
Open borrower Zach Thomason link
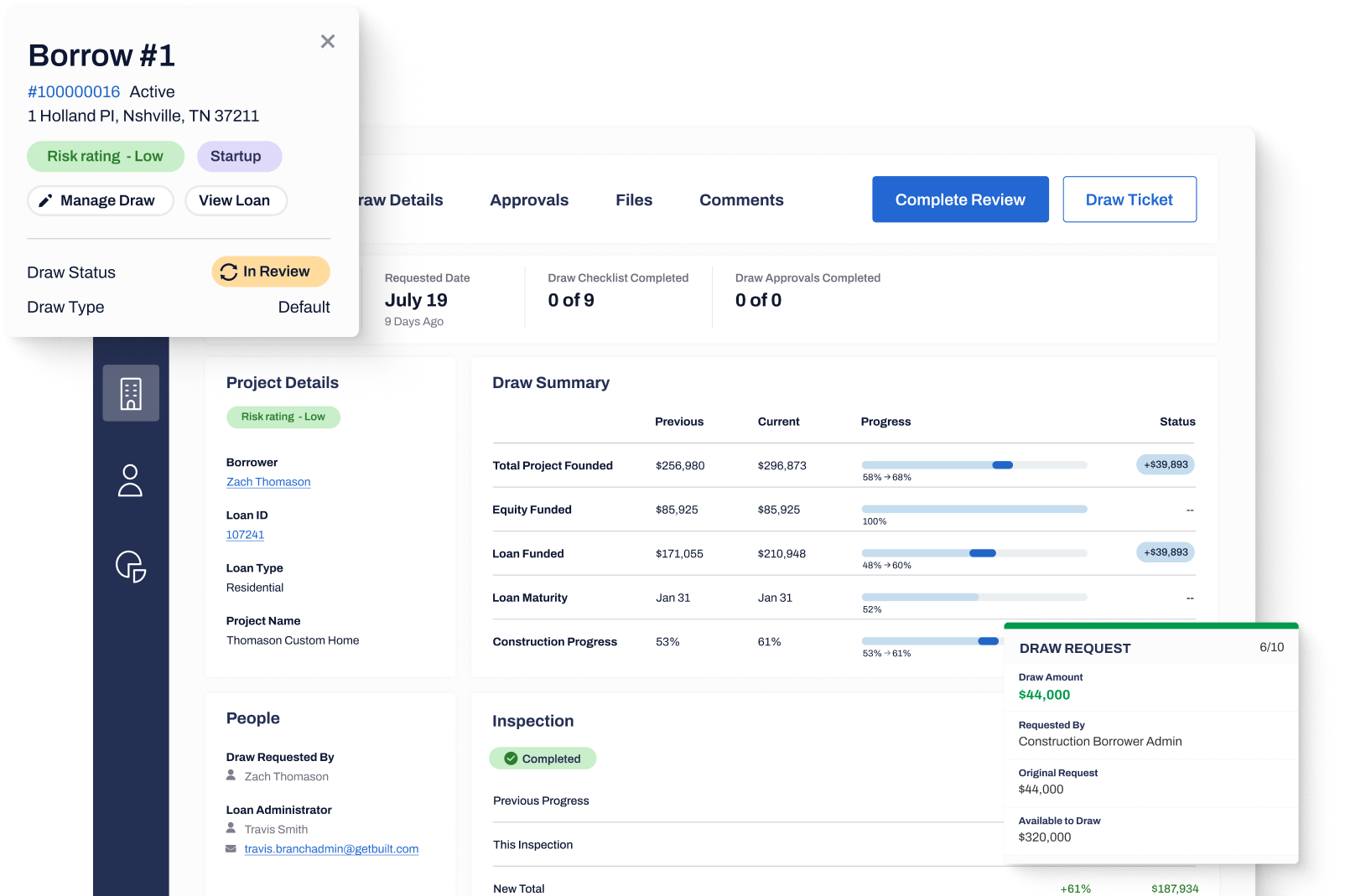pyautogui.click(x=268, y=482)
